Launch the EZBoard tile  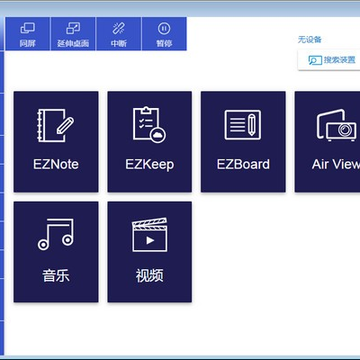coord(243,142)
